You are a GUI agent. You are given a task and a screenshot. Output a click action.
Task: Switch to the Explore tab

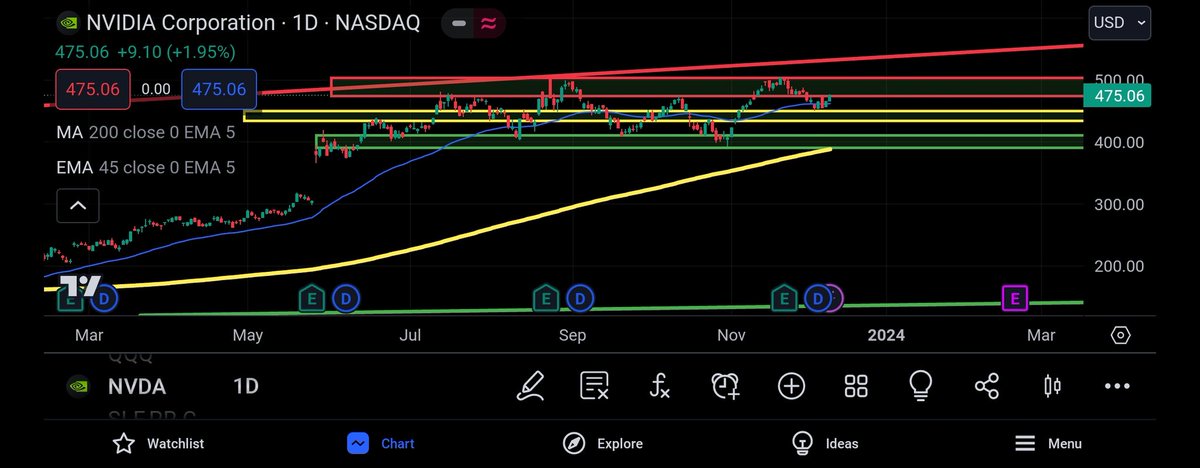pos(603,443)
